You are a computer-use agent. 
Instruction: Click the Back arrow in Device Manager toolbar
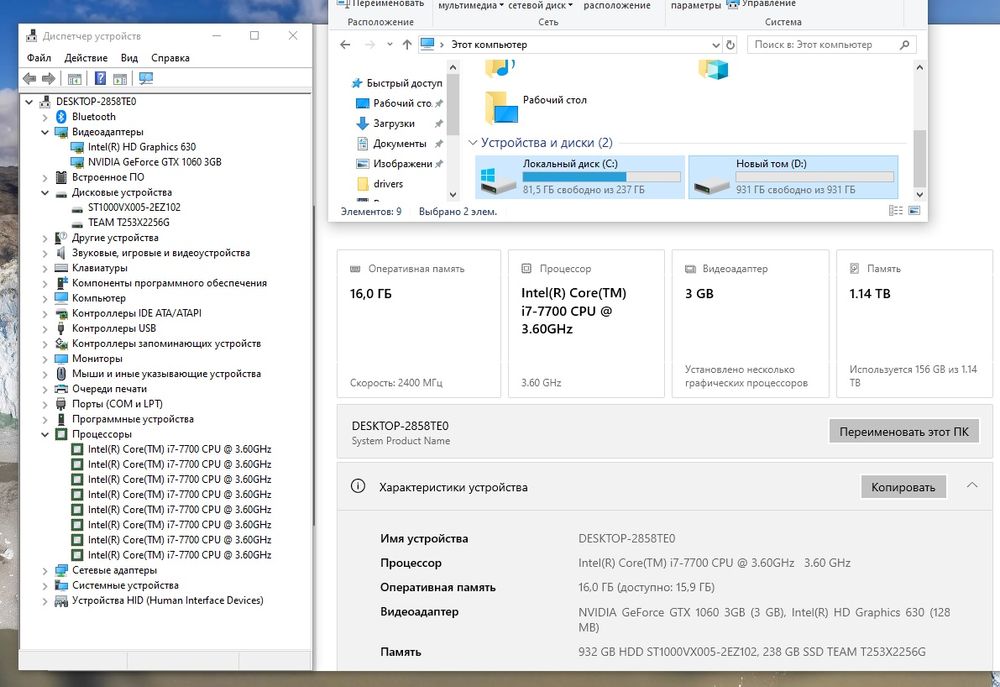click(29, 78)
